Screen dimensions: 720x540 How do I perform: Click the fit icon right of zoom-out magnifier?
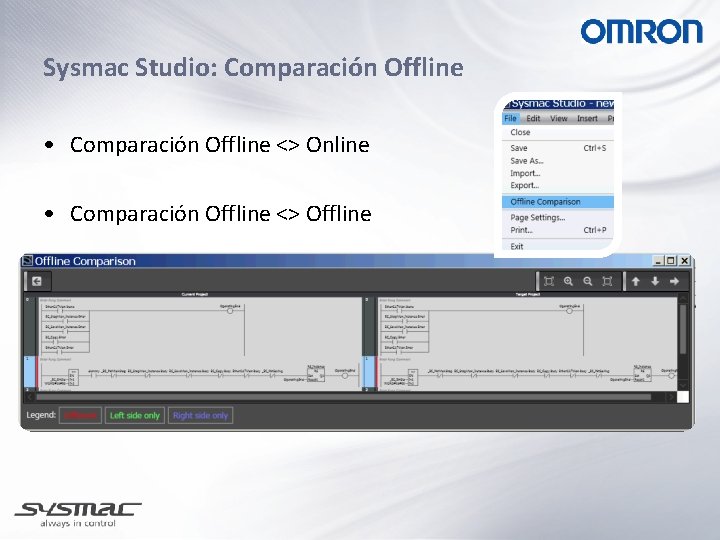[607, 281]
